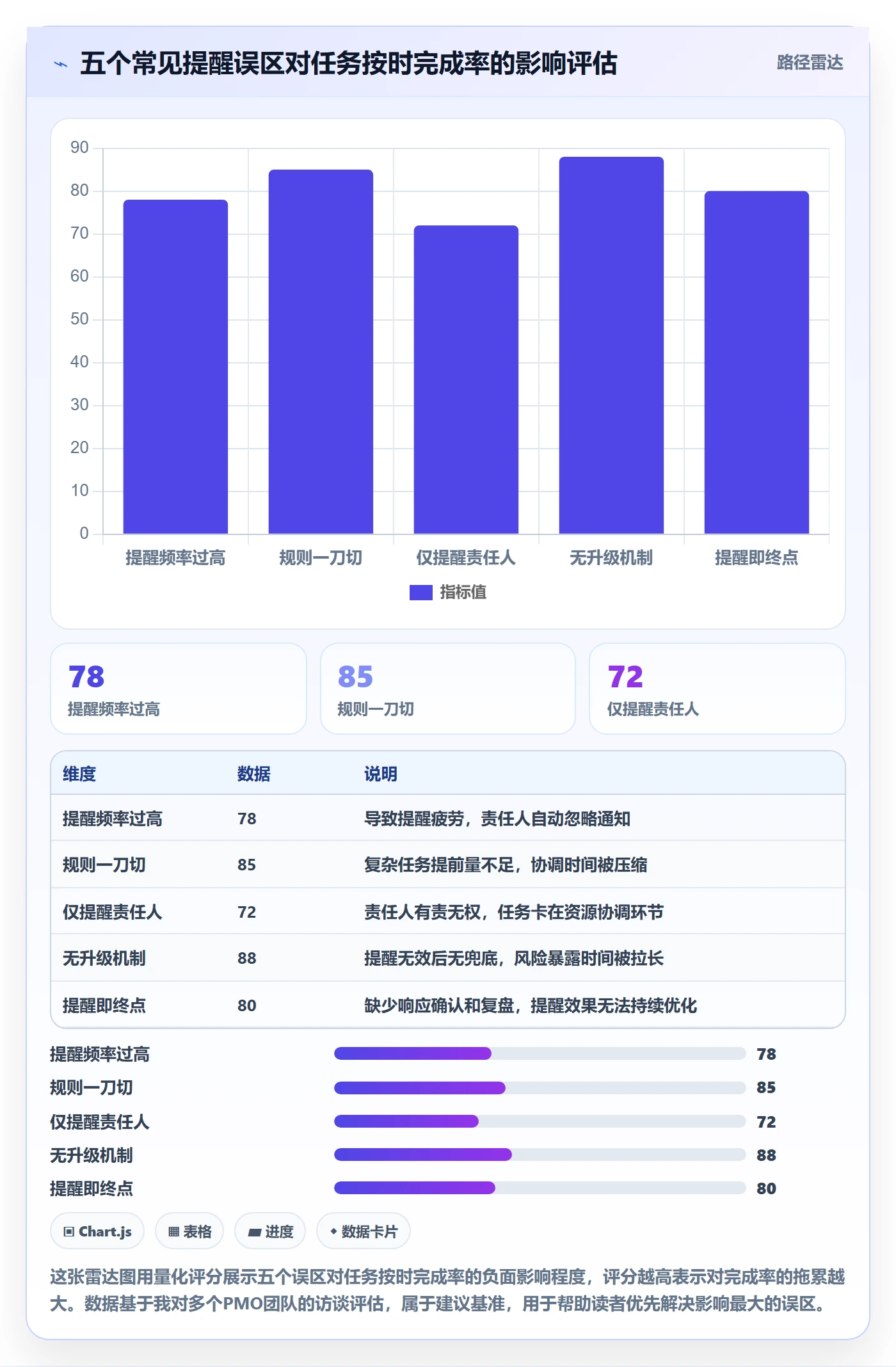Click the 路径雷达 label in header
The height and width of the screenshot is (1367, 896).
pos(810,63)
